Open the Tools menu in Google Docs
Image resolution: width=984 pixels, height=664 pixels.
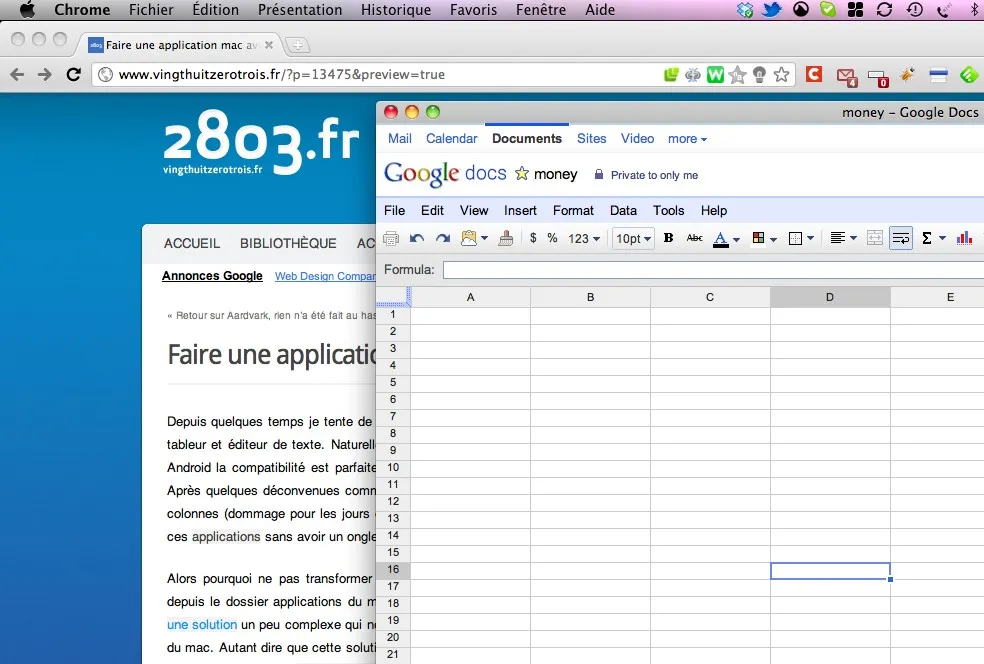(668, 210)
